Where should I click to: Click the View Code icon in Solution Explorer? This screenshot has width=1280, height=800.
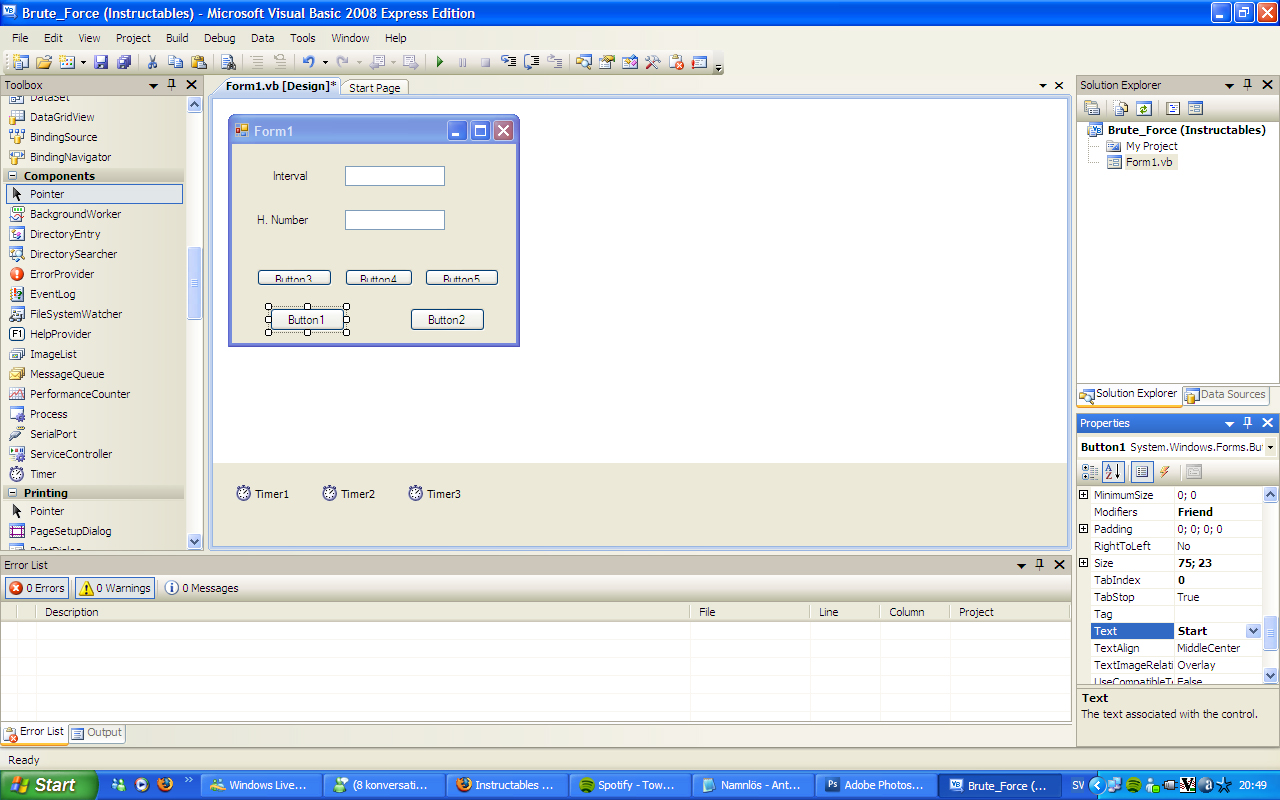(x=1172, y=108)
